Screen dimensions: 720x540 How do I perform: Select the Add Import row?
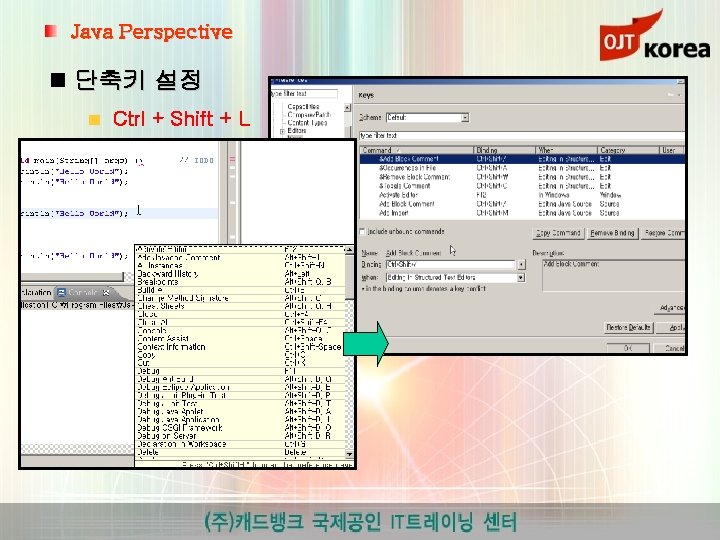[x=522, y=213]
